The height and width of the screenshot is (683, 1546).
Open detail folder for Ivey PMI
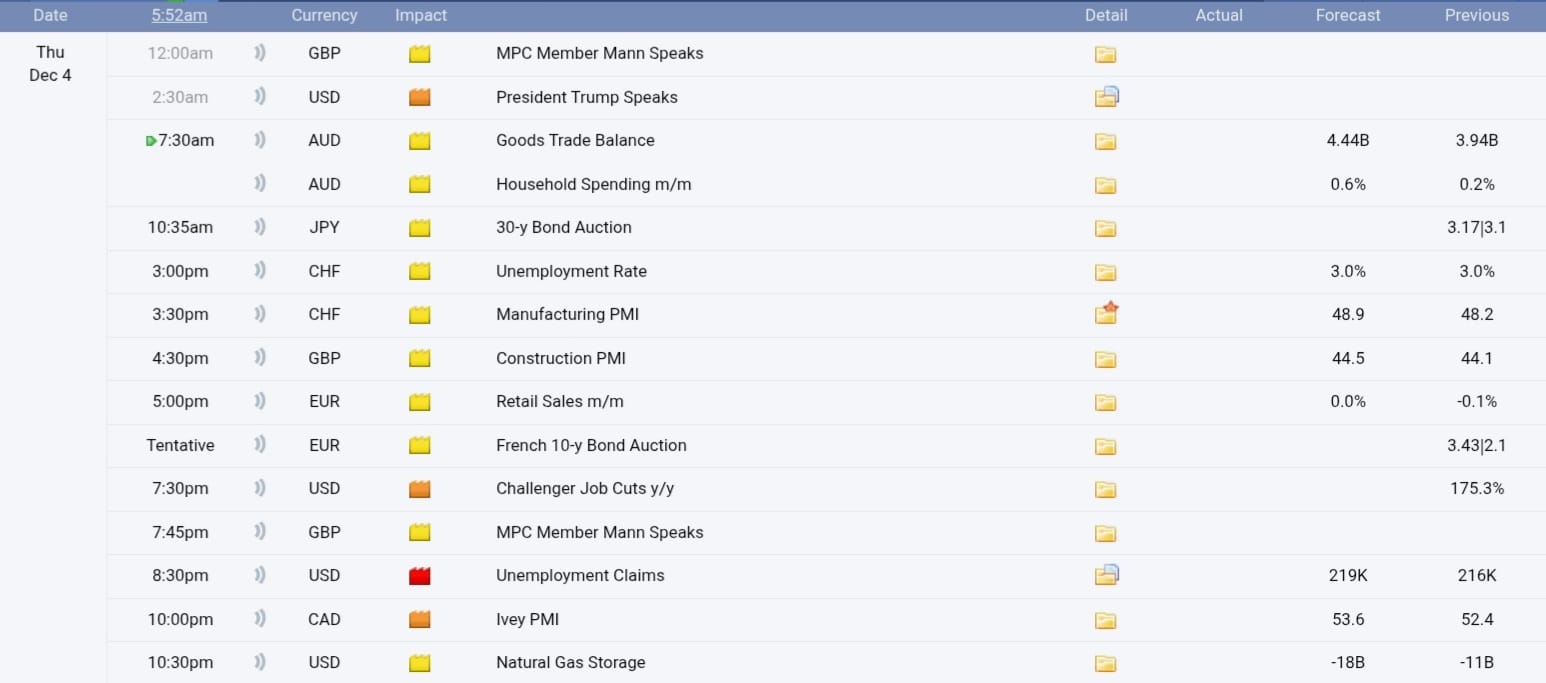[1105, 620]
